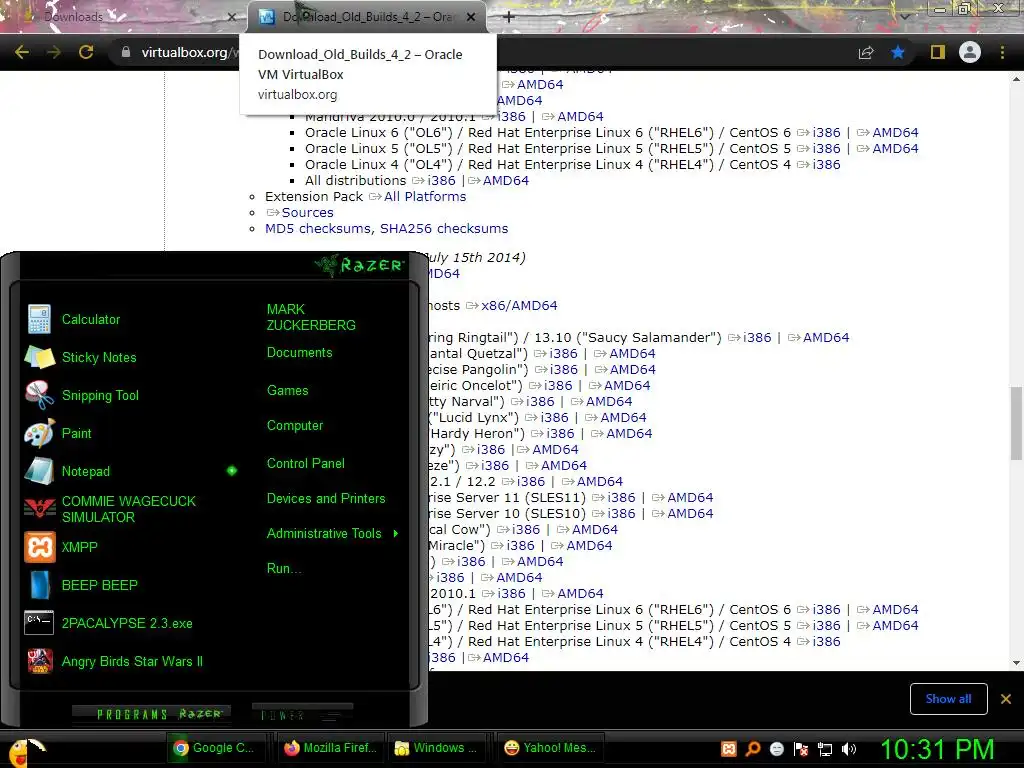The width and height of the screenshot is (1024, 768).
Task: Click Show all downloads button
Action: [948, 699]
